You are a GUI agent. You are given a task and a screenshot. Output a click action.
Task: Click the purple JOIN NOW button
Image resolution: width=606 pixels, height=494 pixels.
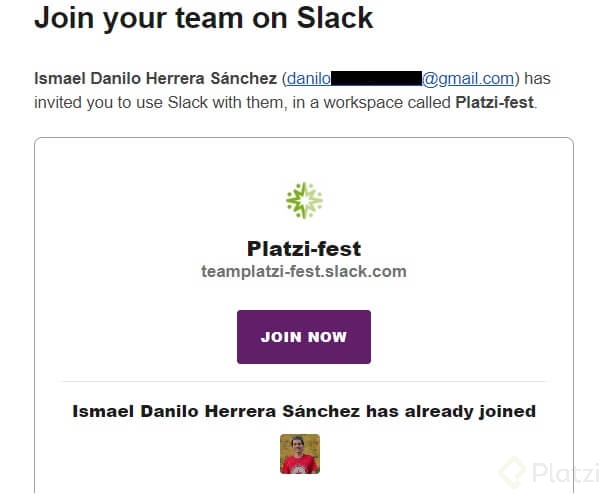click(304, 337)
